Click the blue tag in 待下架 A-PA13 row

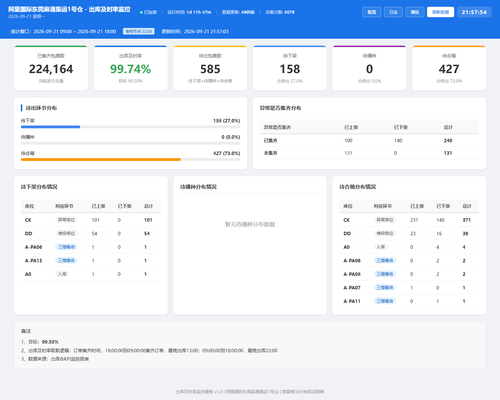point(66,260)
